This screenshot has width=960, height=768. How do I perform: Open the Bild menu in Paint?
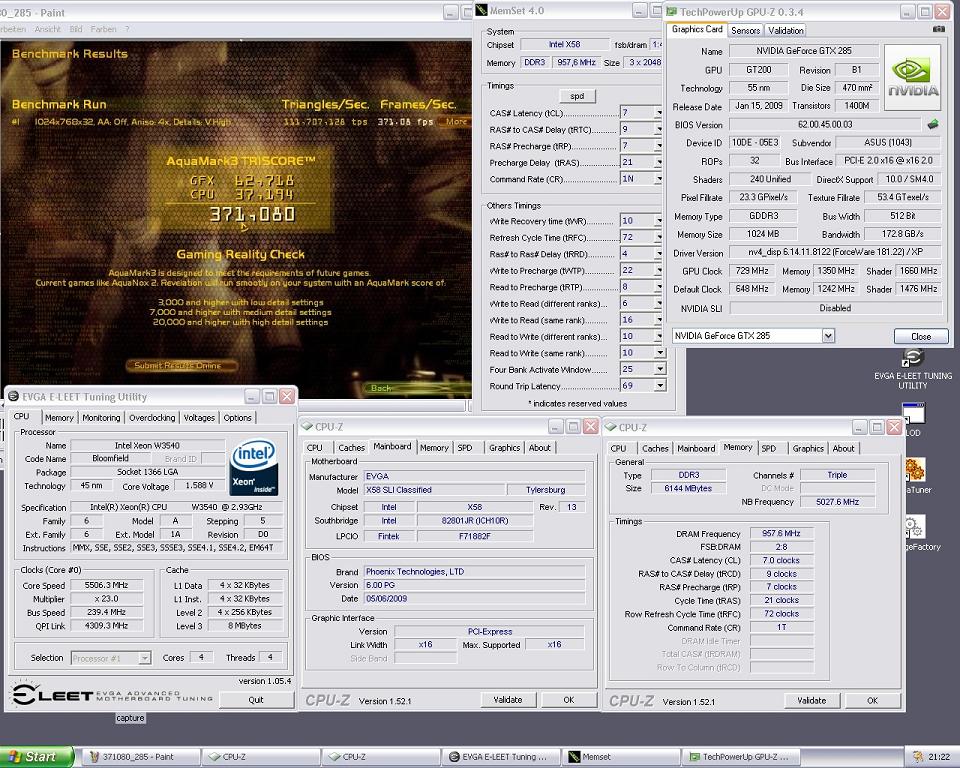[76, 29]
